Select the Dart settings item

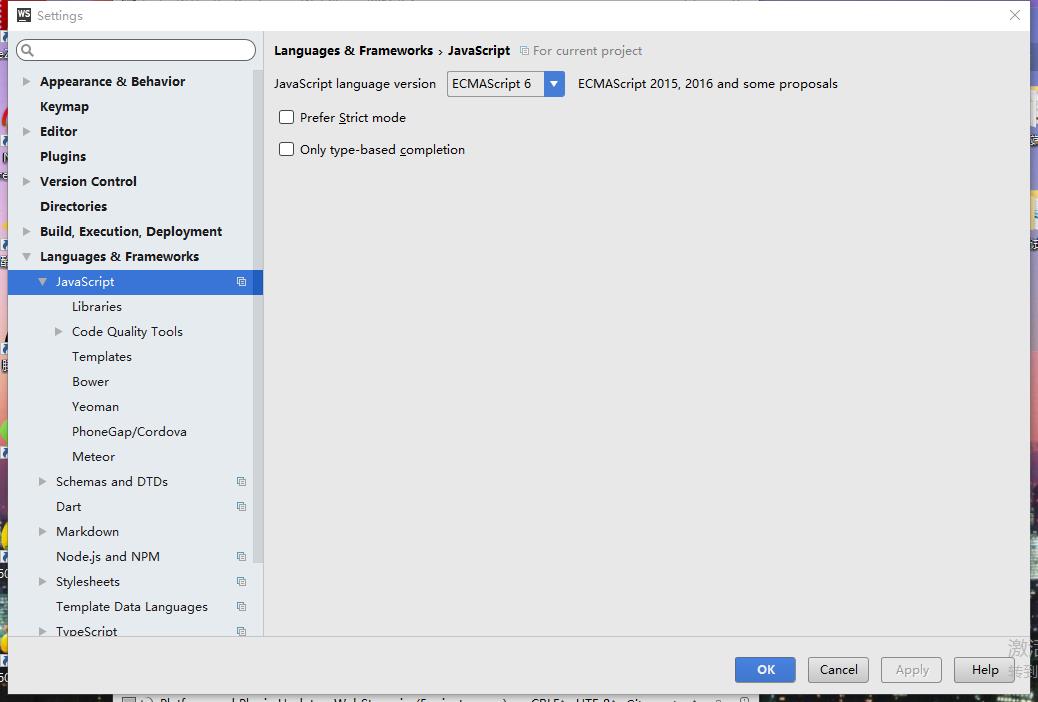click(69, 507)
